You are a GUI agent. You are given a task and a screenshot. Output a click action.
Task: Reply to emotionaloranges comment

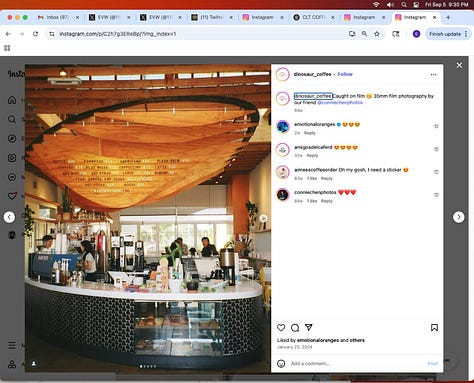pos(310,133)
